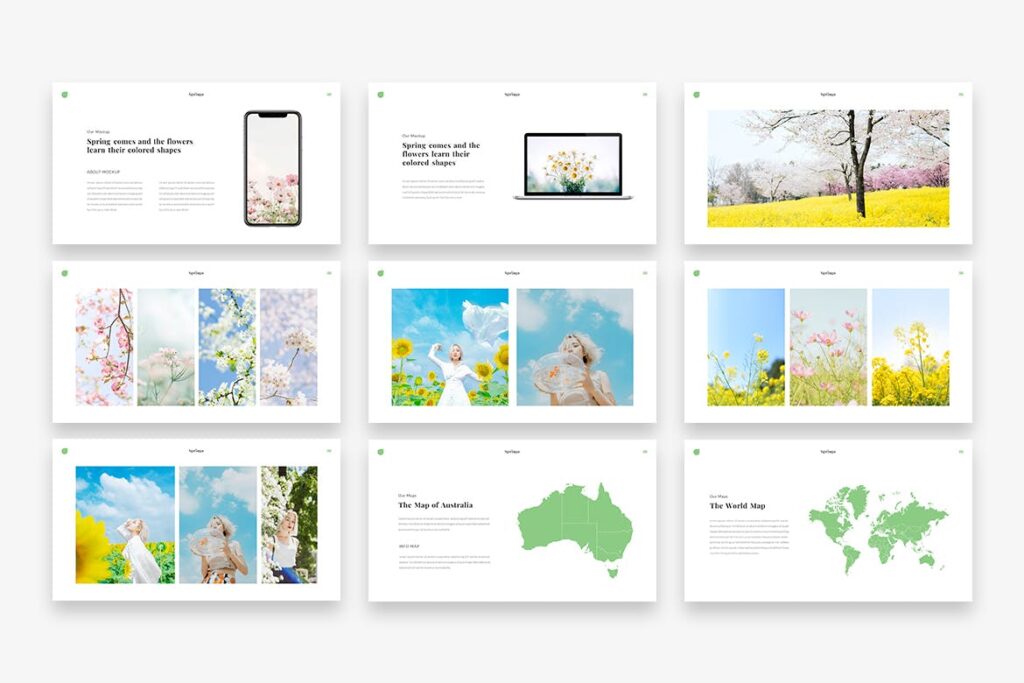Click the Australia map graphic
This screenshot has width=1024, height=683.
[576, 524]
